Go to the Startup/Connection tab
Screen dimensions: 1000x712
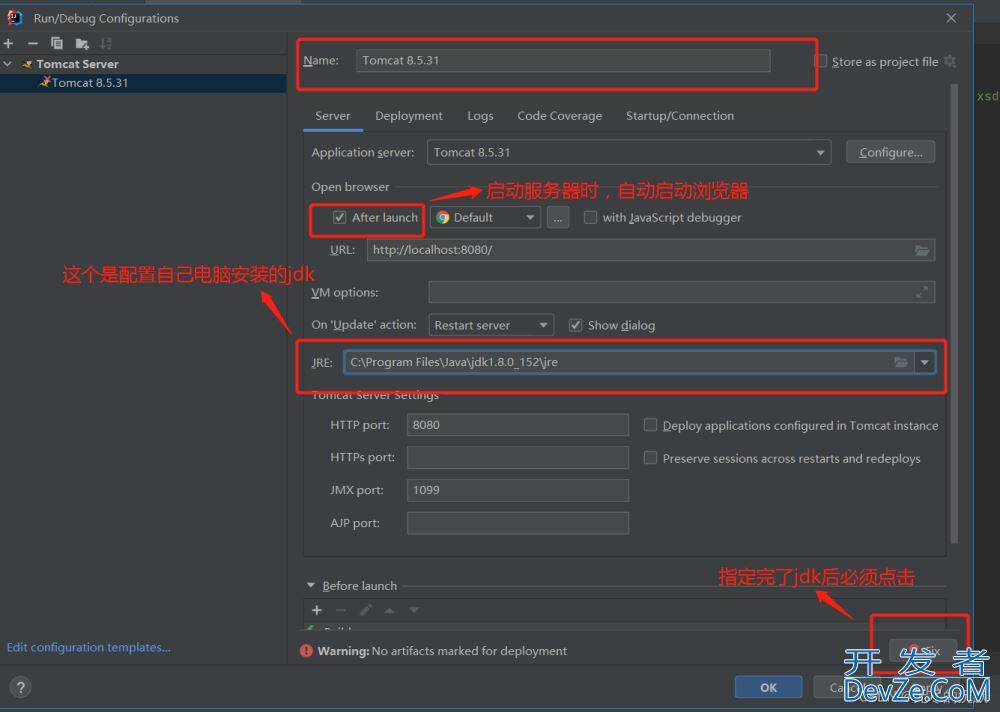tap(680, 115)
